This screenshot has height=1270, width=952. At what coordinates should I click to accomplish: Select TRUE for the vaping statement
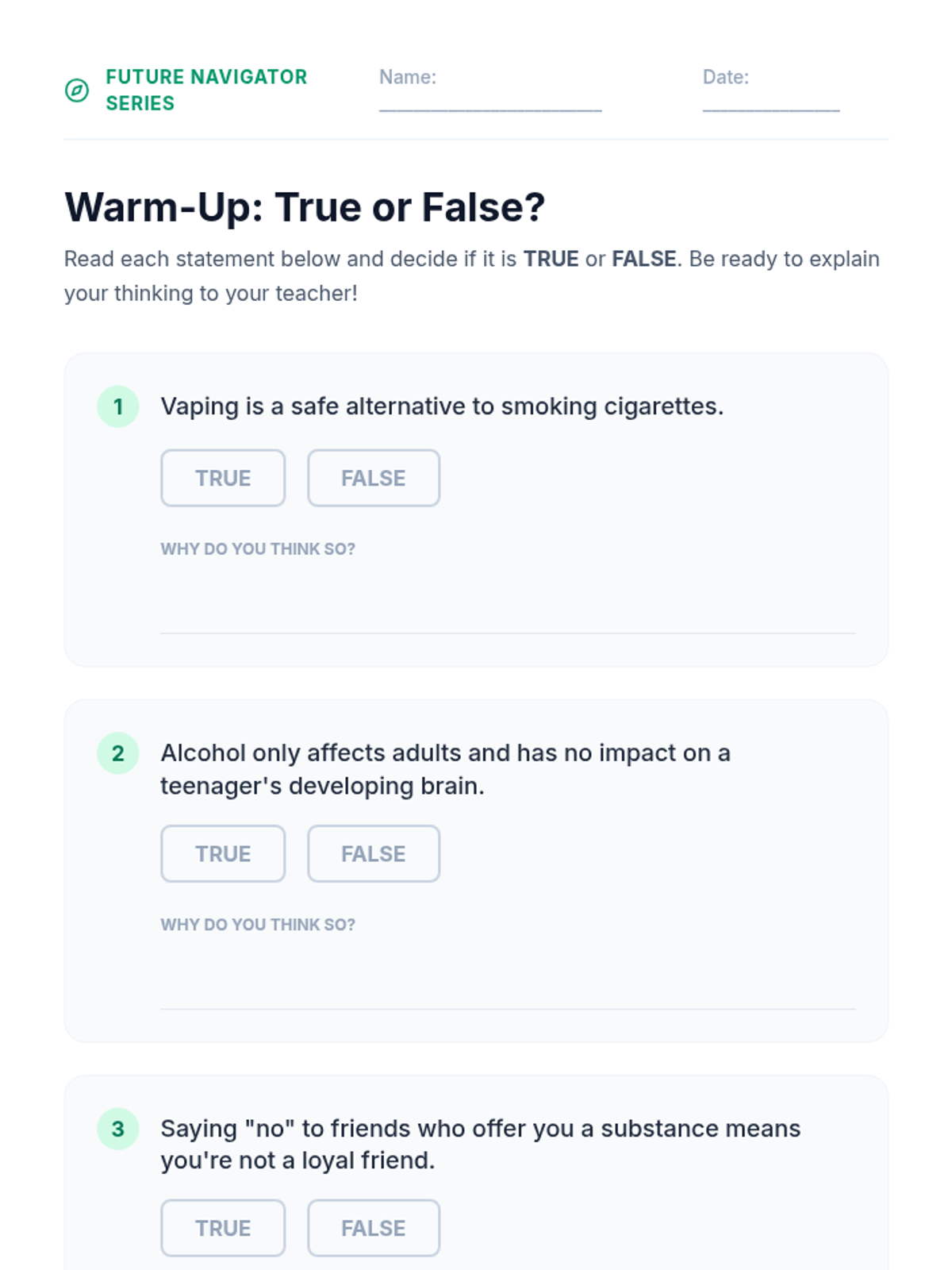coord(223,478)
